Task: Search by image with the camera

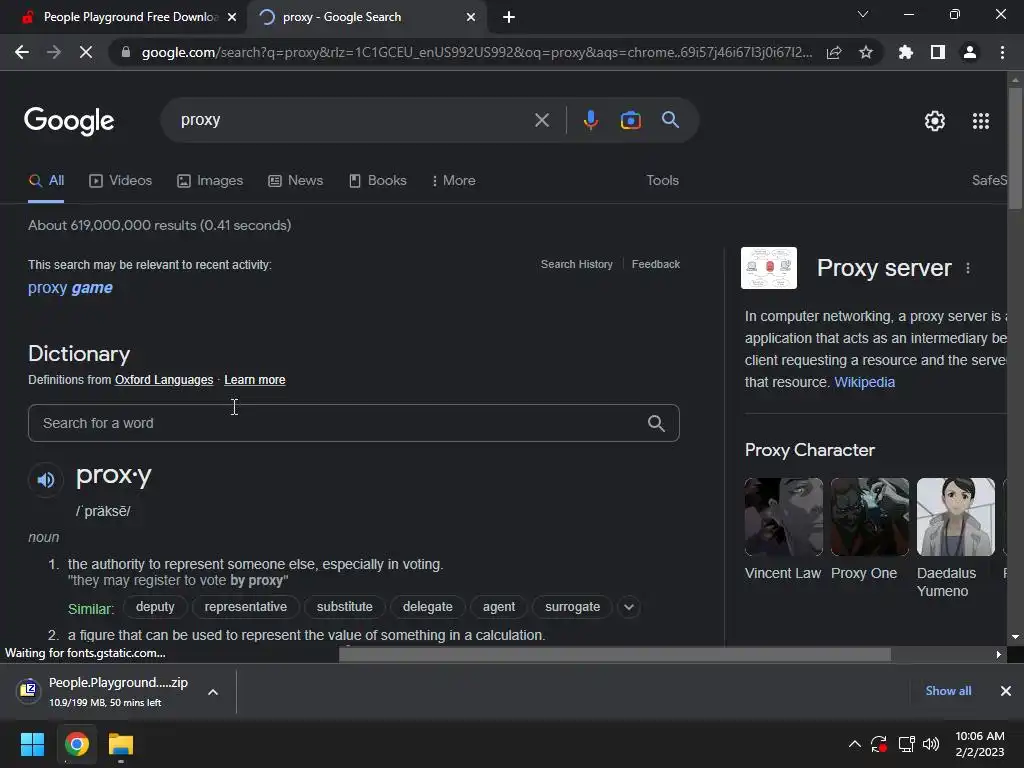Action: pyautogui.click(x=630, y=120)
